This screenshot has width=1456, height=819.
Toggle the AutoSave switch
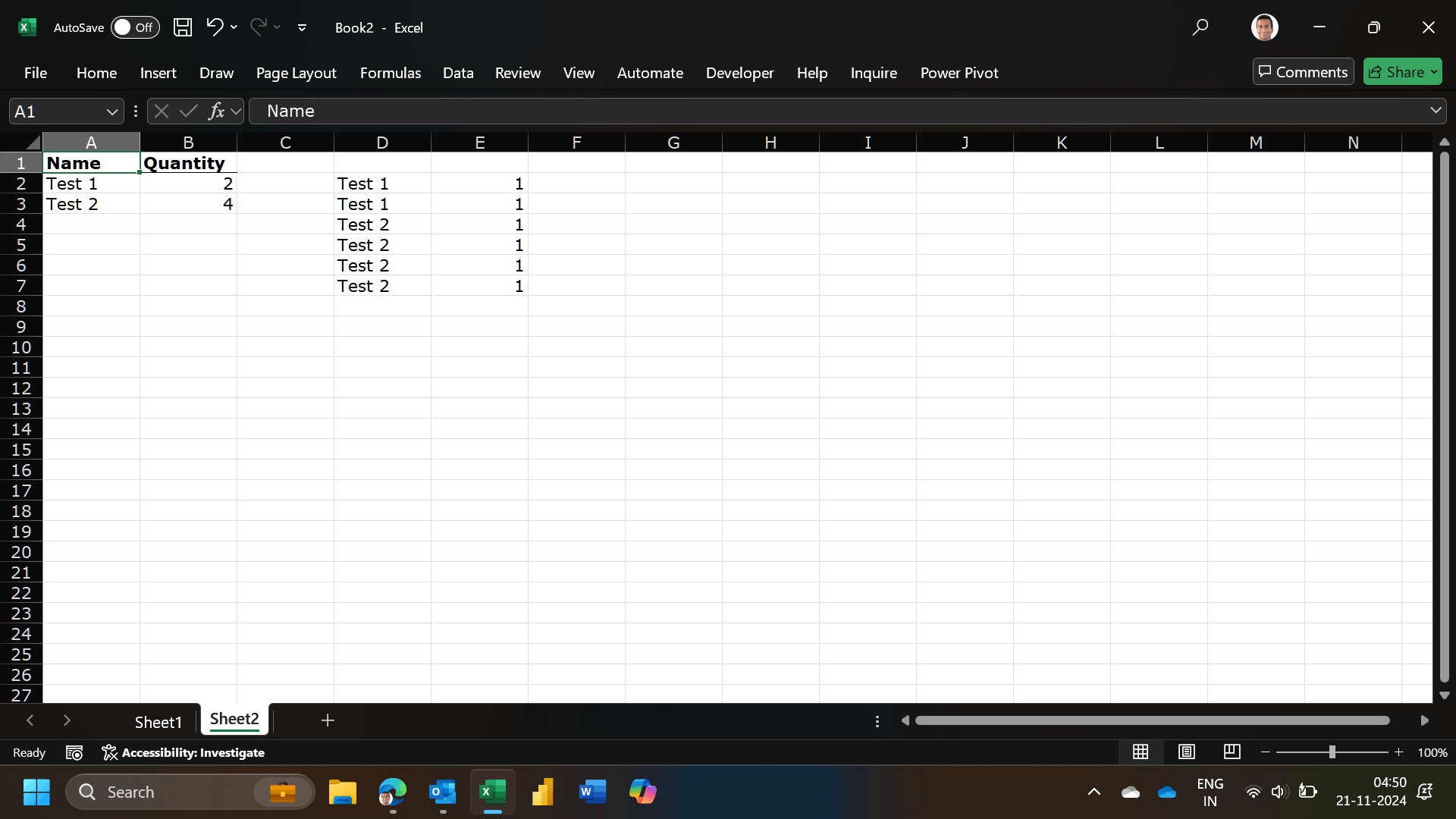click(135, 27)
